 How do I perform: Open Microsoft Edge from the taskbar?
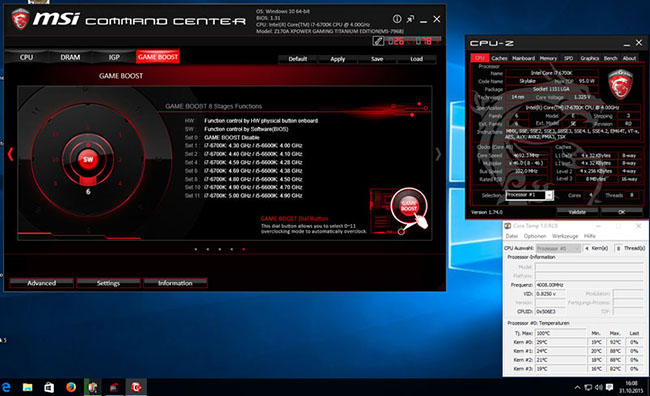pos(6,387)
